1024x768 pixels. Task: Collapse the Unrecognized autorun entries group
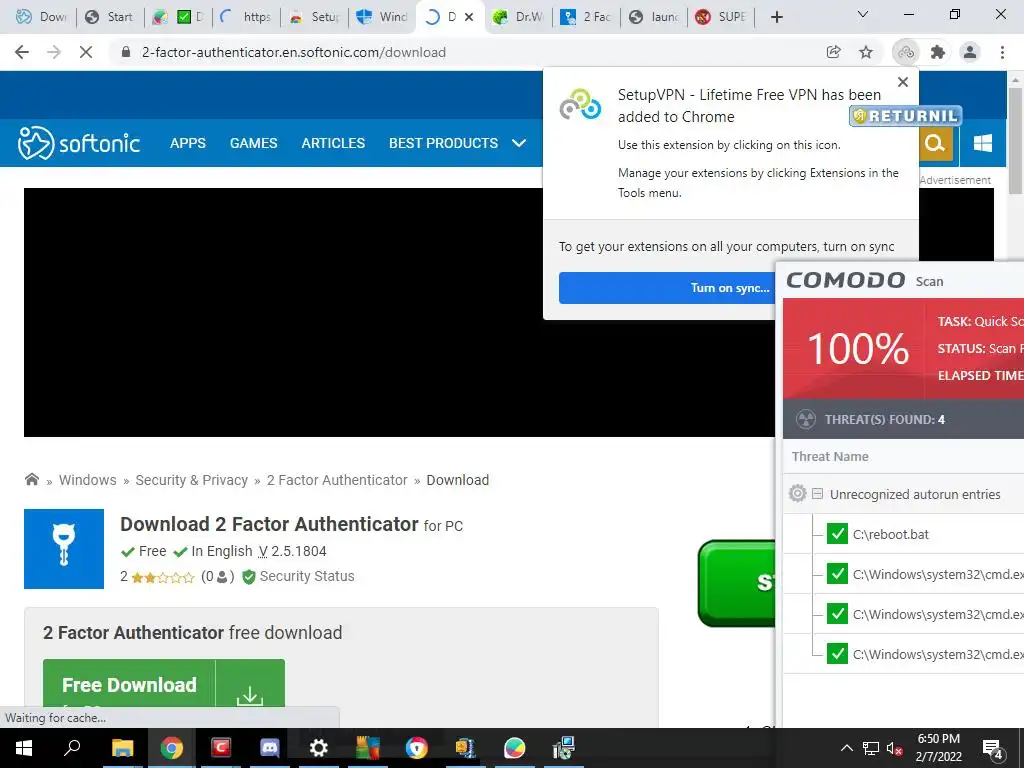click(x=817, y=494)
